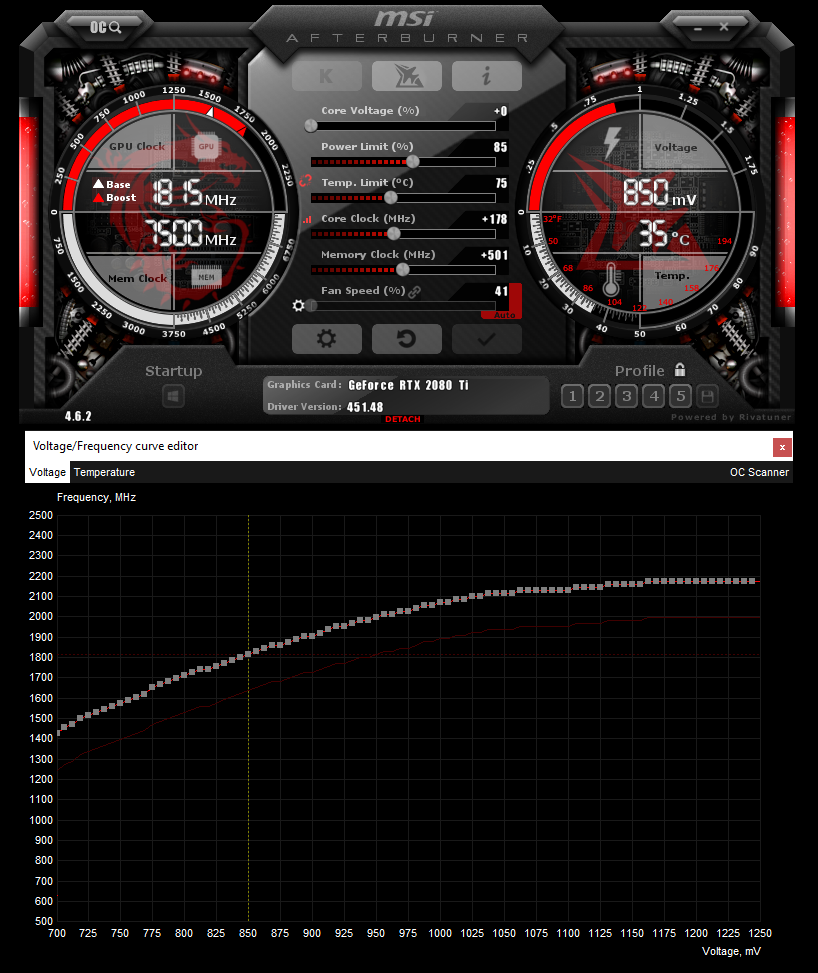The height and width of the screenshot is (973, 818).
Task: Click the MSI dragon-jet logo button
Action: [x=407, y=76]
